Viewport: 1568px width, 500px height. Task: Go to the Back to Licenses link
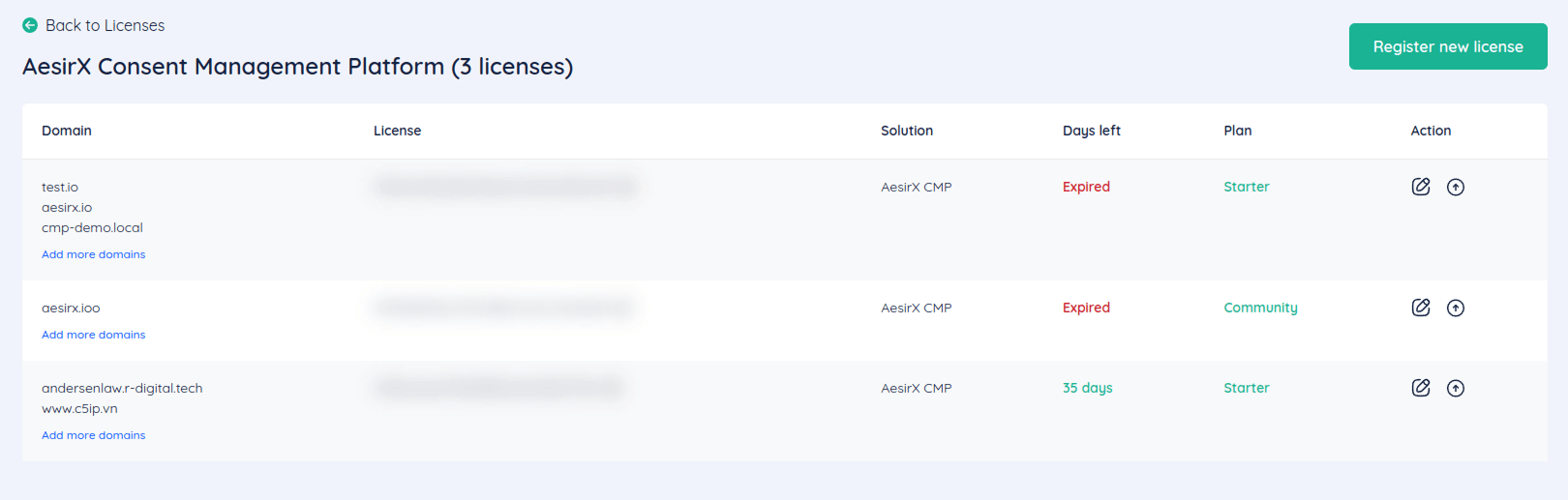(x=105, y=25)
